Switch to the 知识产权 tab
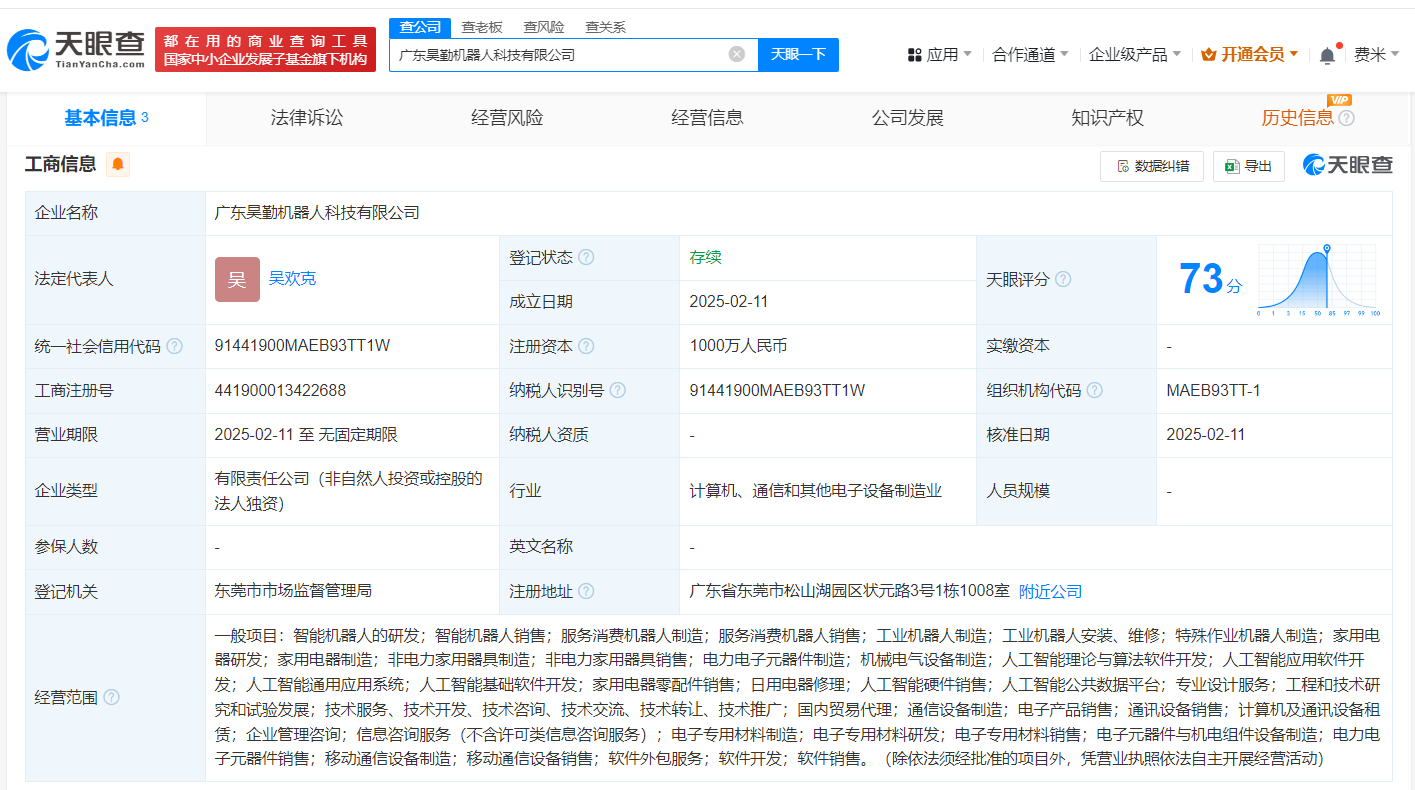Screen dimensions: 1415x790 click(x=1107, y=118)
